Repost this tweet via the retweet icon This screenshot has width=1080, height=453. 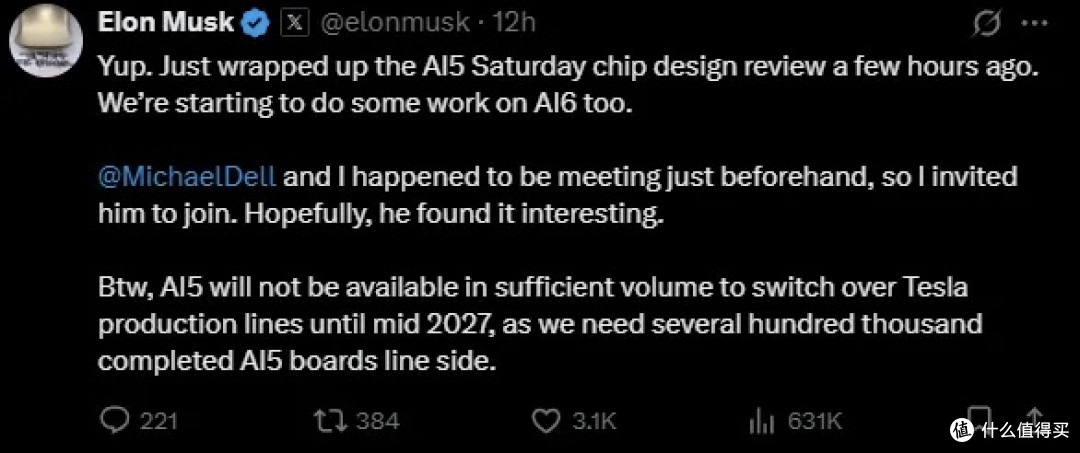coord(328,421)
